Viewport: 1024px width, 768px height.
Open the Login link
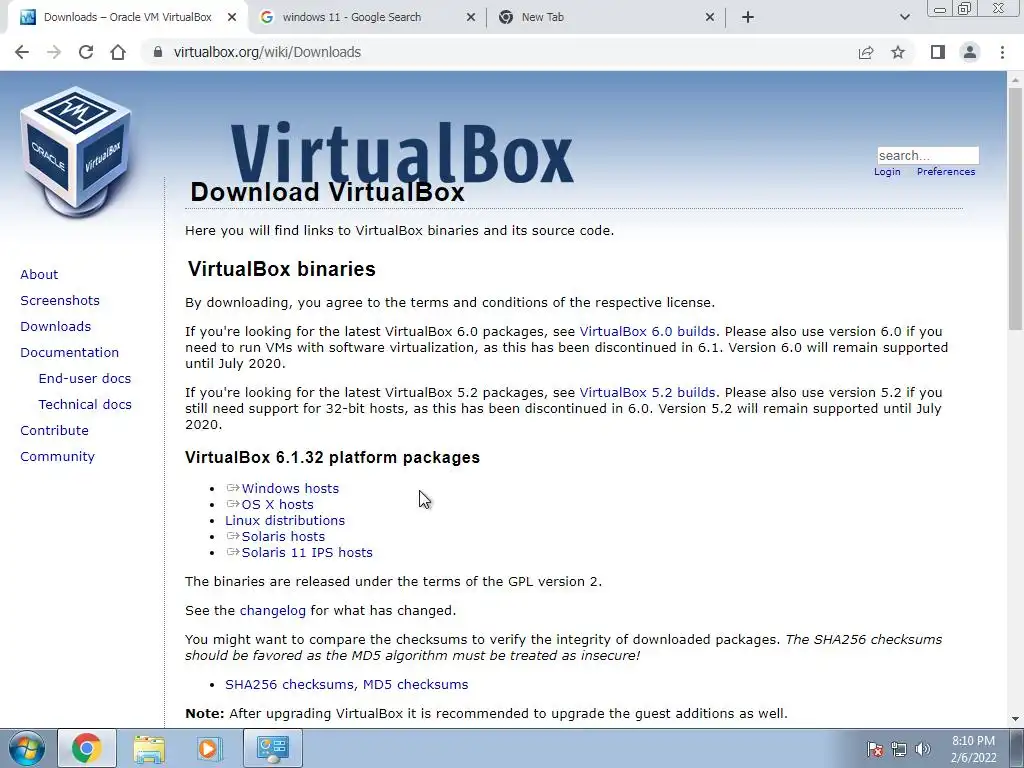pyautogui.click(x=887, y=172)
